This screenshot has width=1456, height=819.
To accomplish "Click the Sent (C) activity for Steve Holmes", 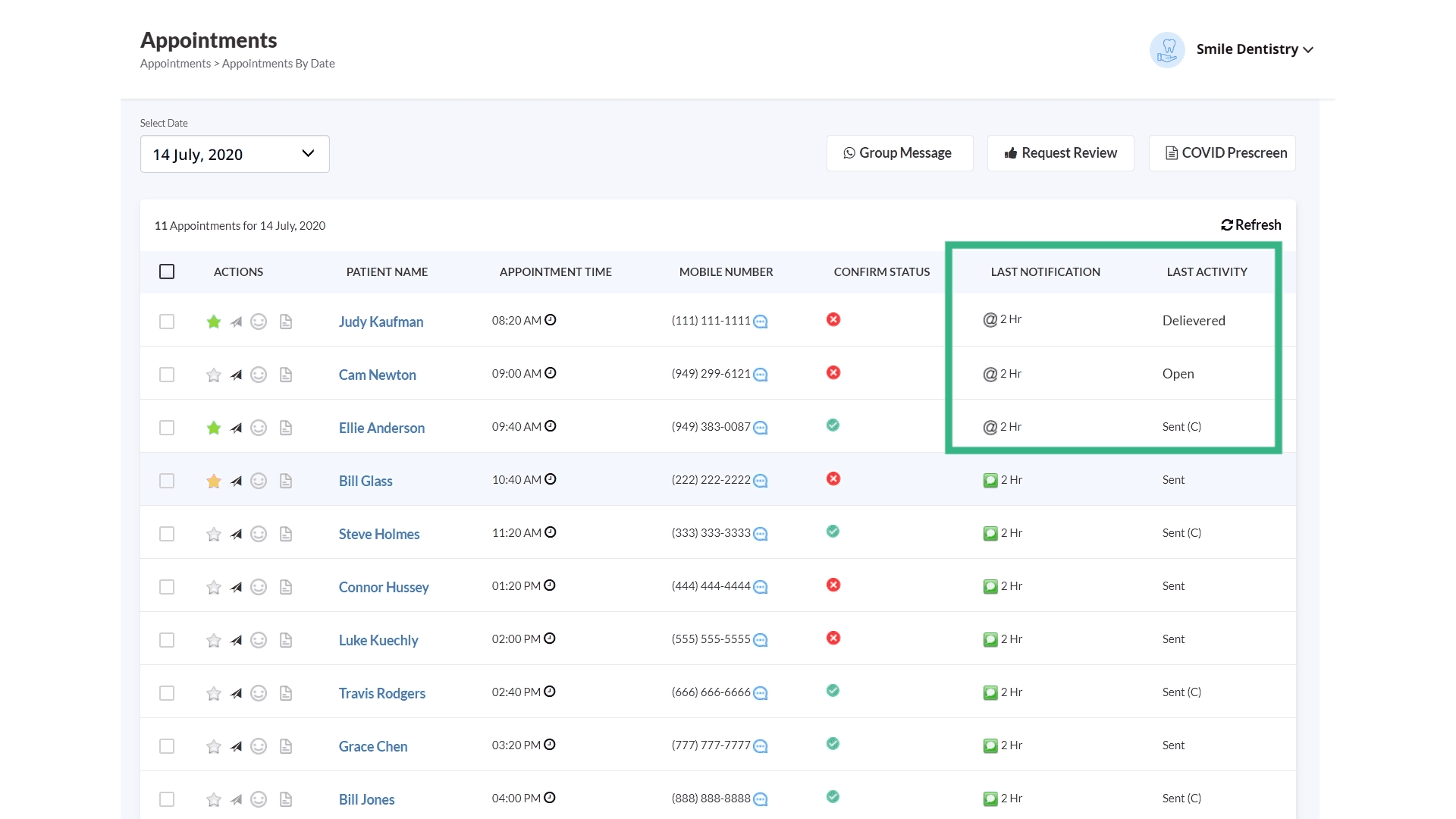I will coord(1181,533).
